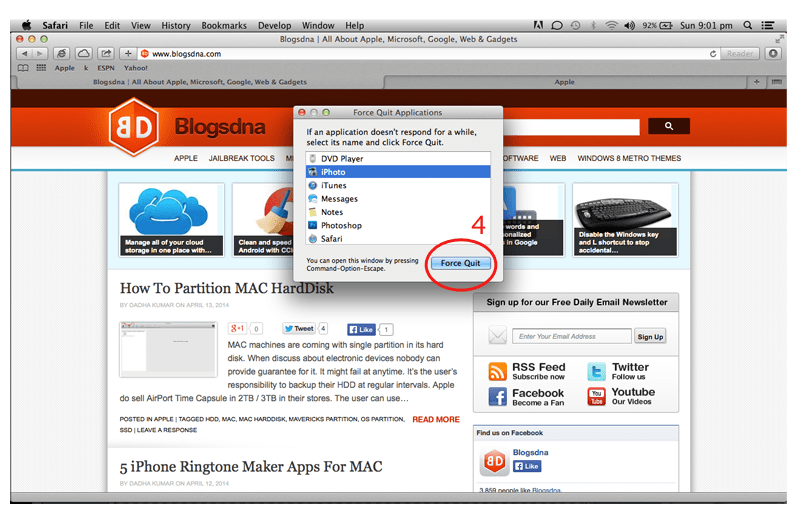Select iPhoto in Force Quit list
The height and width of the screenshot is (505, 800).
click(398, 172)
